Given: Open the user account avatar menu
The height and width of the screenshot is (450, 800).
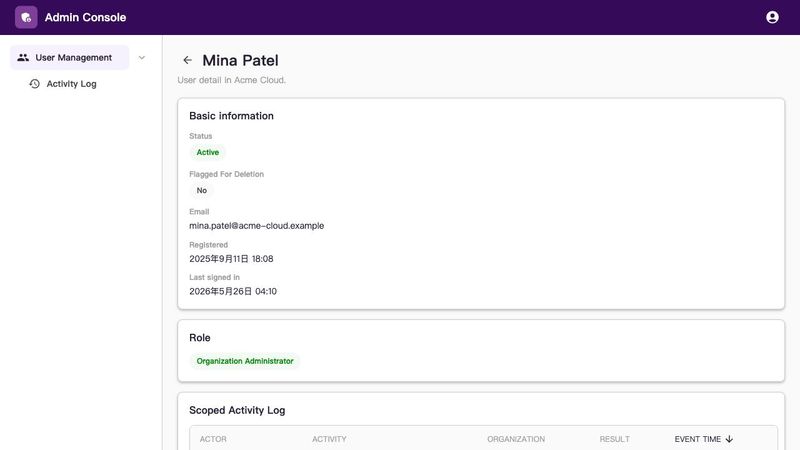Looking at the screenshot, I should coord(772,17).
